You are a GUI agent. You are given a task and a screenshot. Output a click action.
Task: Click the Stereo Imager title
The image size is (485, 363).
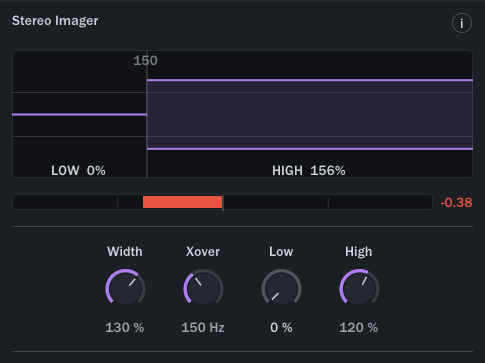(x=55, y=21)
